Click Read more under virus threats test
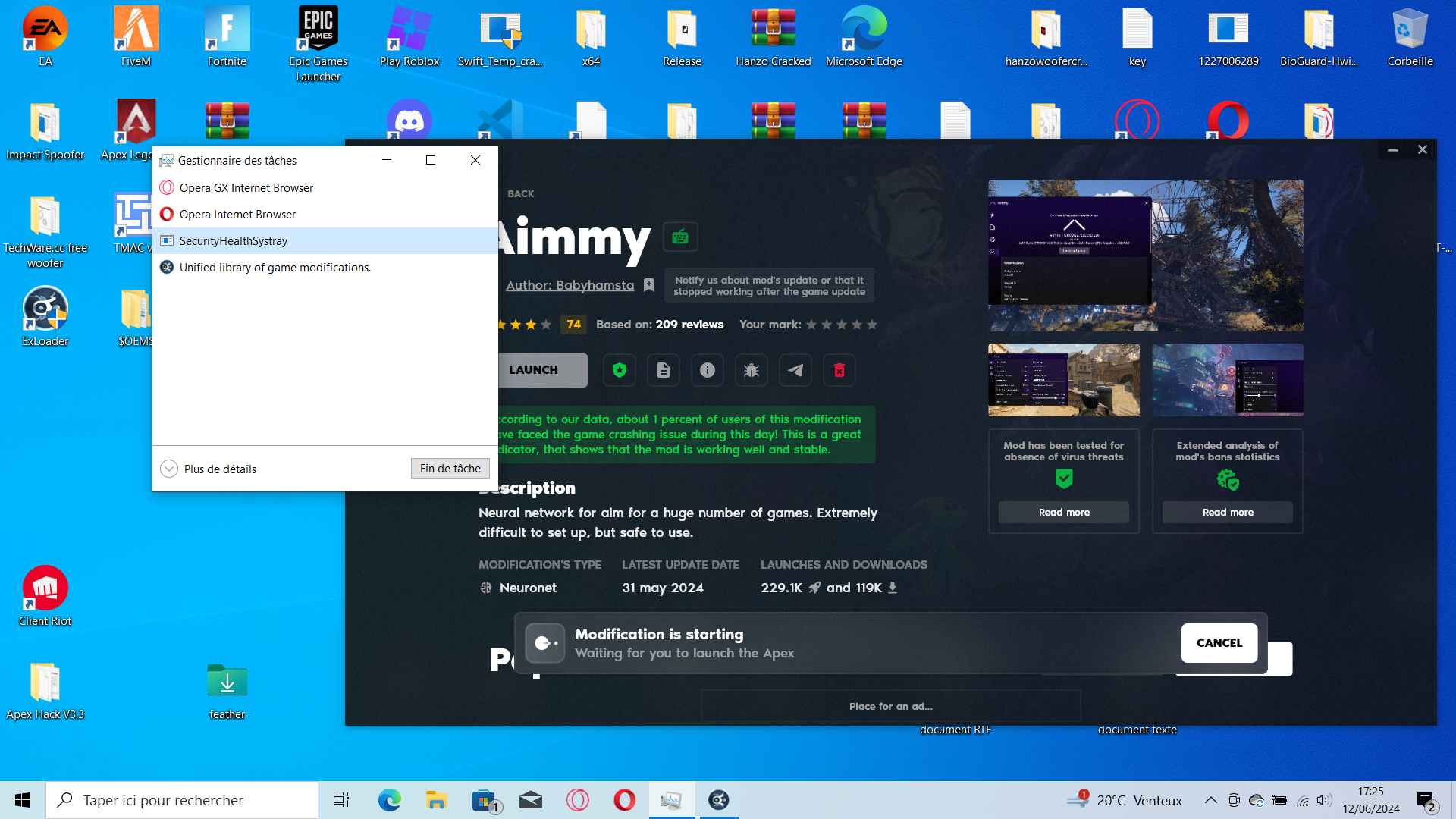The image size is (1456, 819). pos(1063,512)
